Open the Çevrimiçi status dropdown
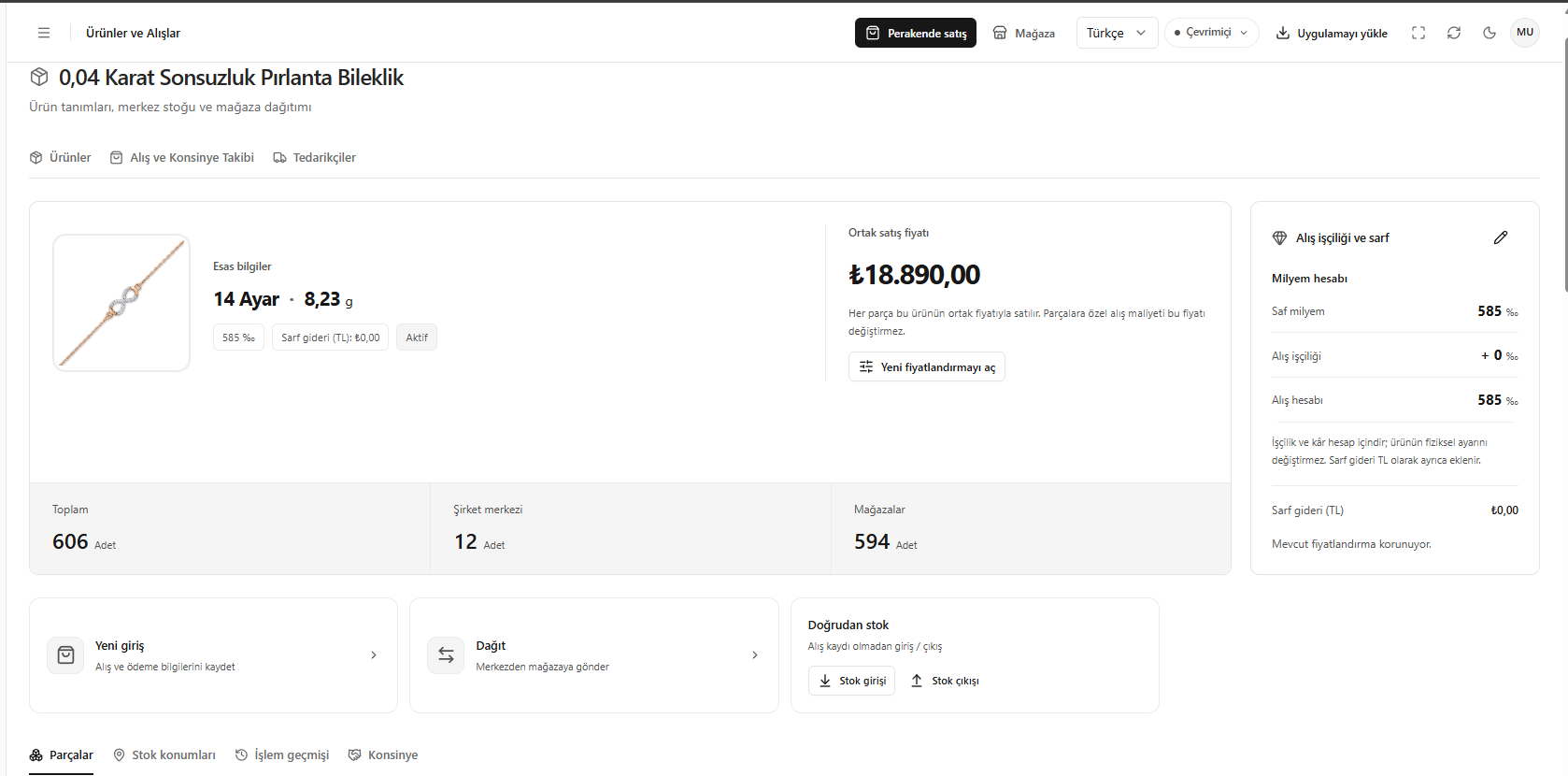Image resolution: width=1568 pixels, height=776 pixels. pos(1211,33)
